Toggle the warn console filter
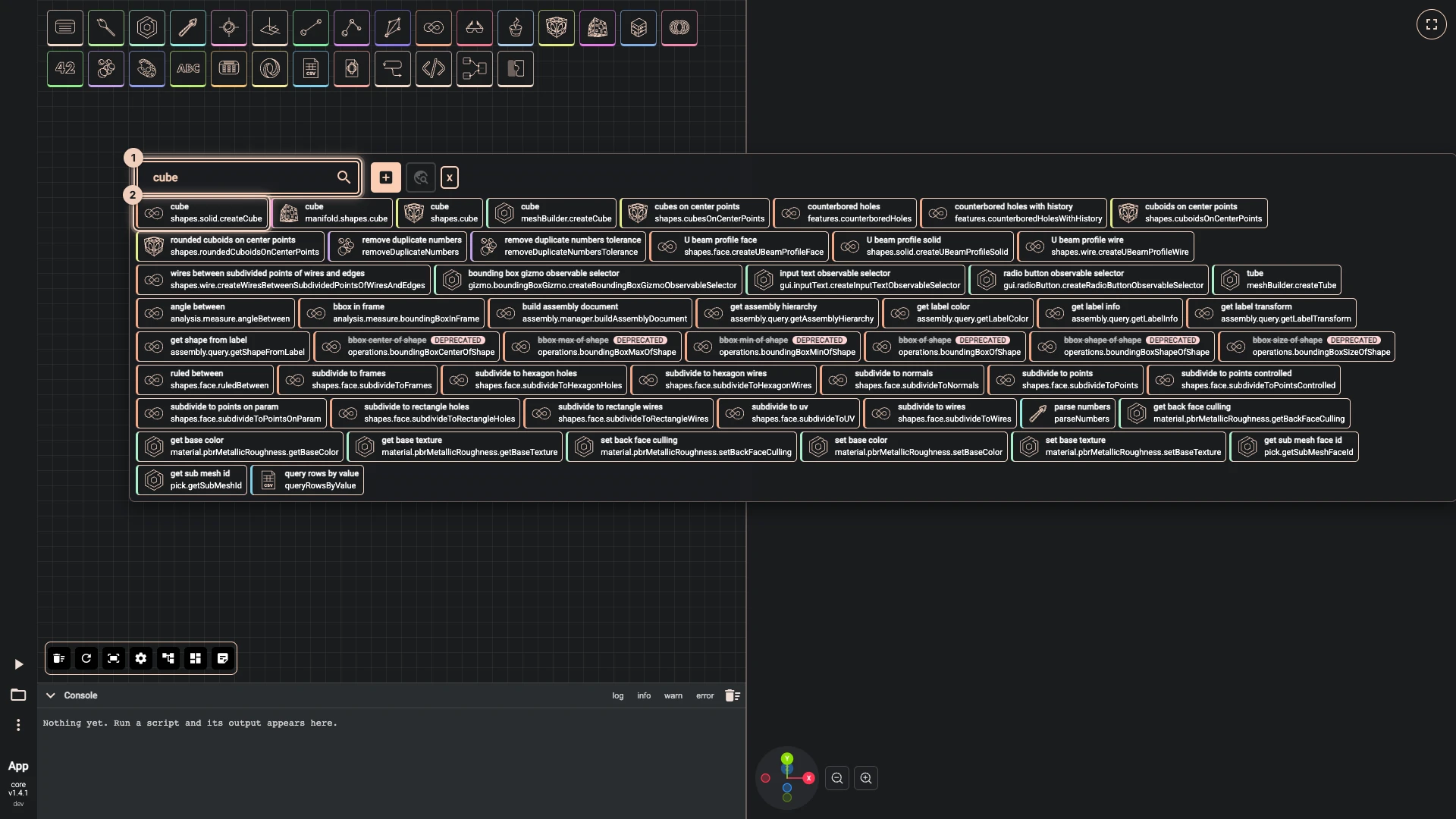1456x819 pixels. [673, 695]
